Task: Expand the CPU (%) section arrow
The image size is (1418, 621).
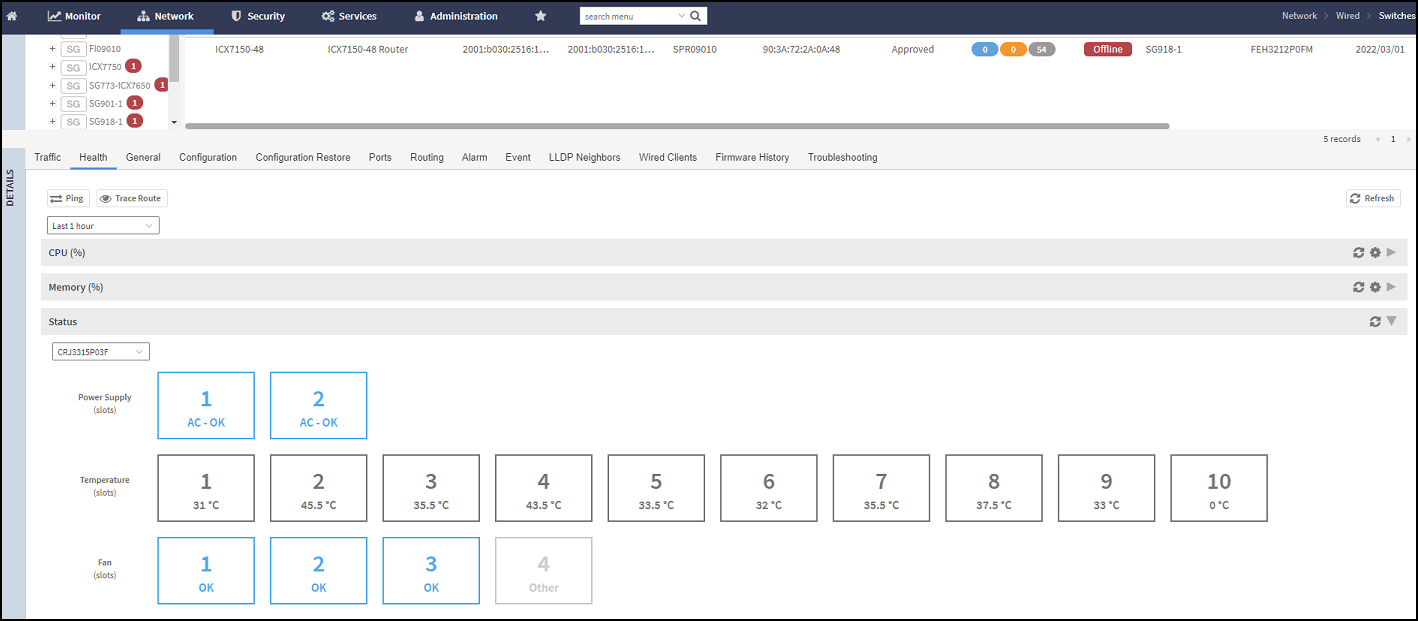Action: (1391, 253)
